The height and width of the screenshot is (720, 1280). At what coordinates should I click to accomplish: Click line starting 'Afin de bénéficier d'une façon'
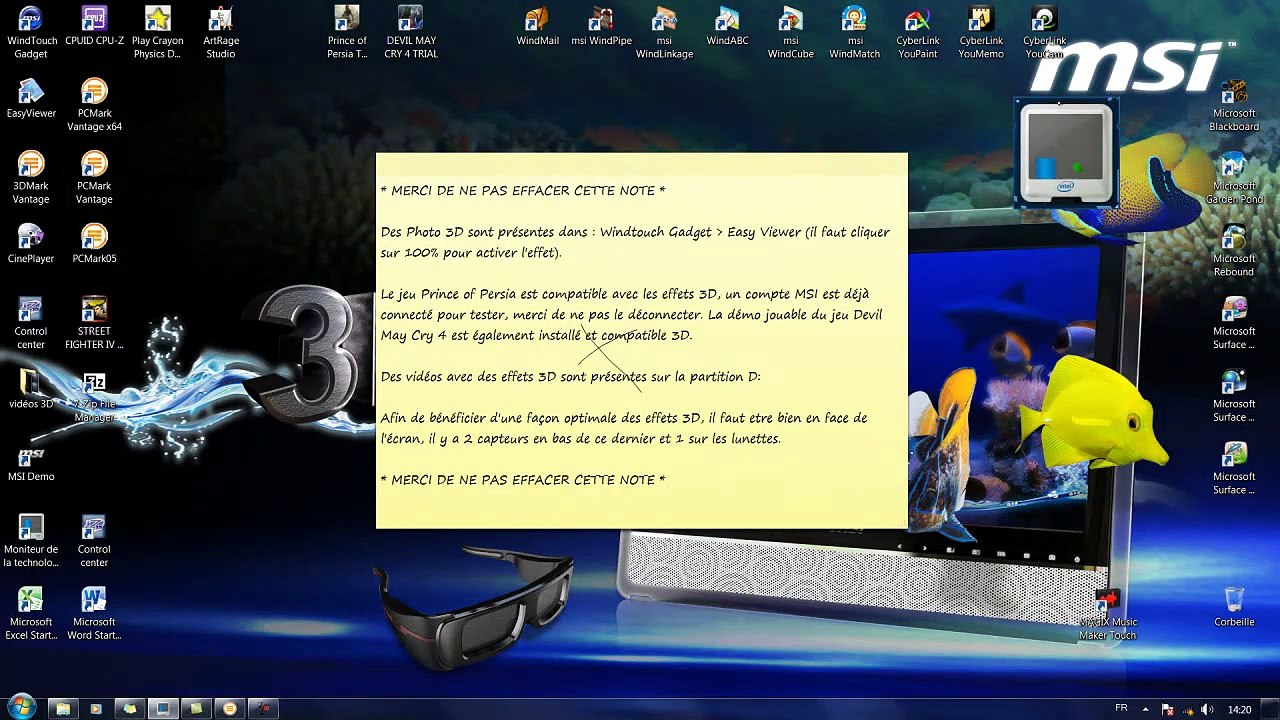[623, 418]
